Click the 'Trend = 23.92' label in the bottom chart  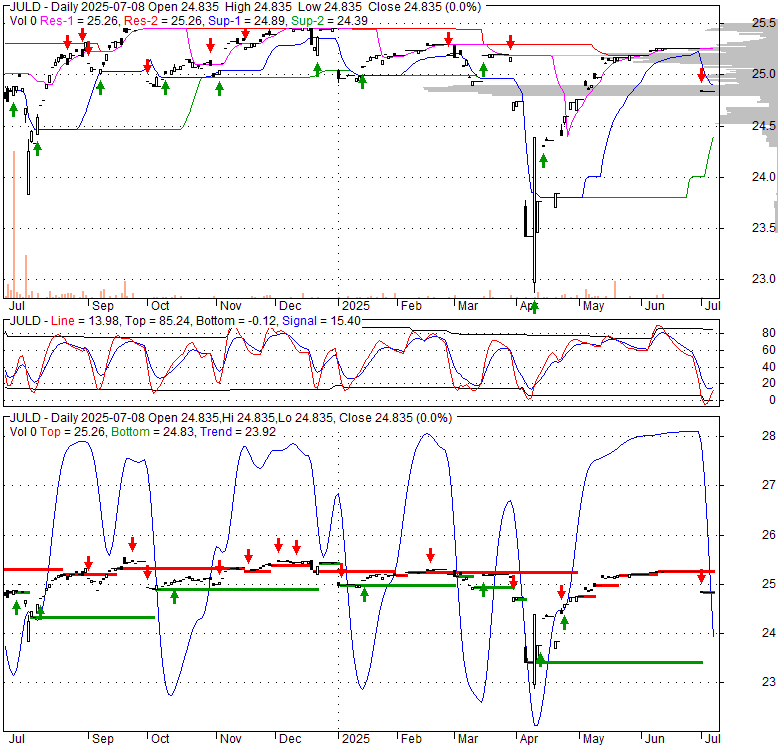238,432
